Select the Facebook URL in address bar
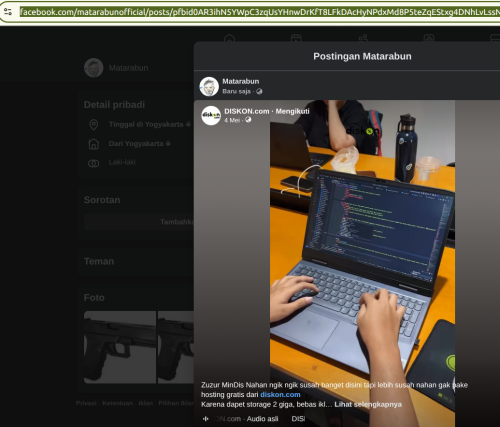Screen dimensions: 500x427 click(260, 12)
